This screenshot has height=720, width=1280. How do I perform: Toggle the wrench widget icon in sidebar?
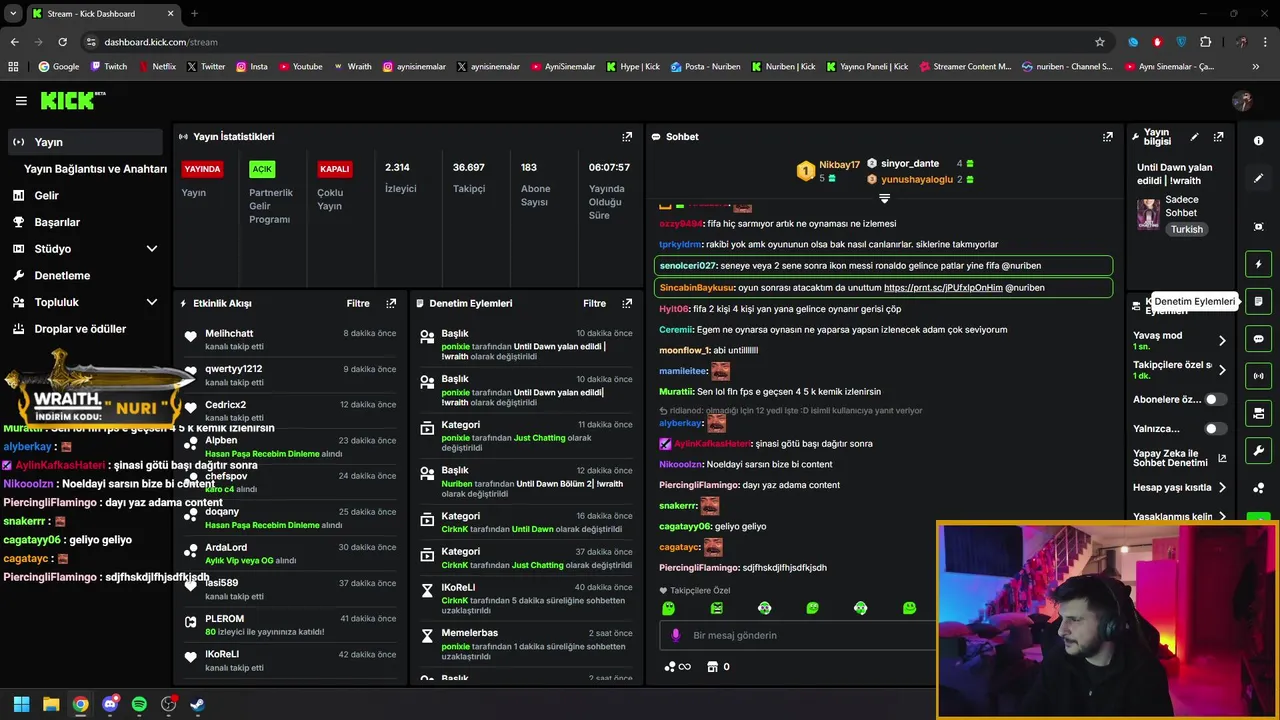(x=1258, y=450)
